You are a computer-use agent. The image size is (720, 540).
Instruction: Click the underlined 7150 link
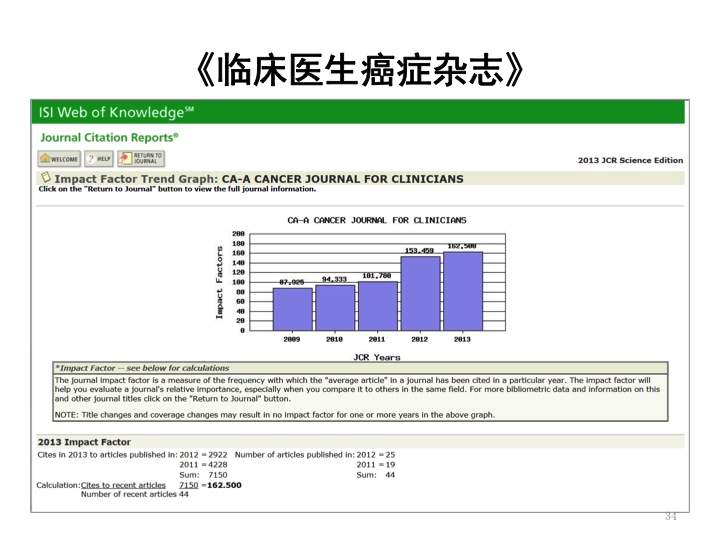coord(189,485)
